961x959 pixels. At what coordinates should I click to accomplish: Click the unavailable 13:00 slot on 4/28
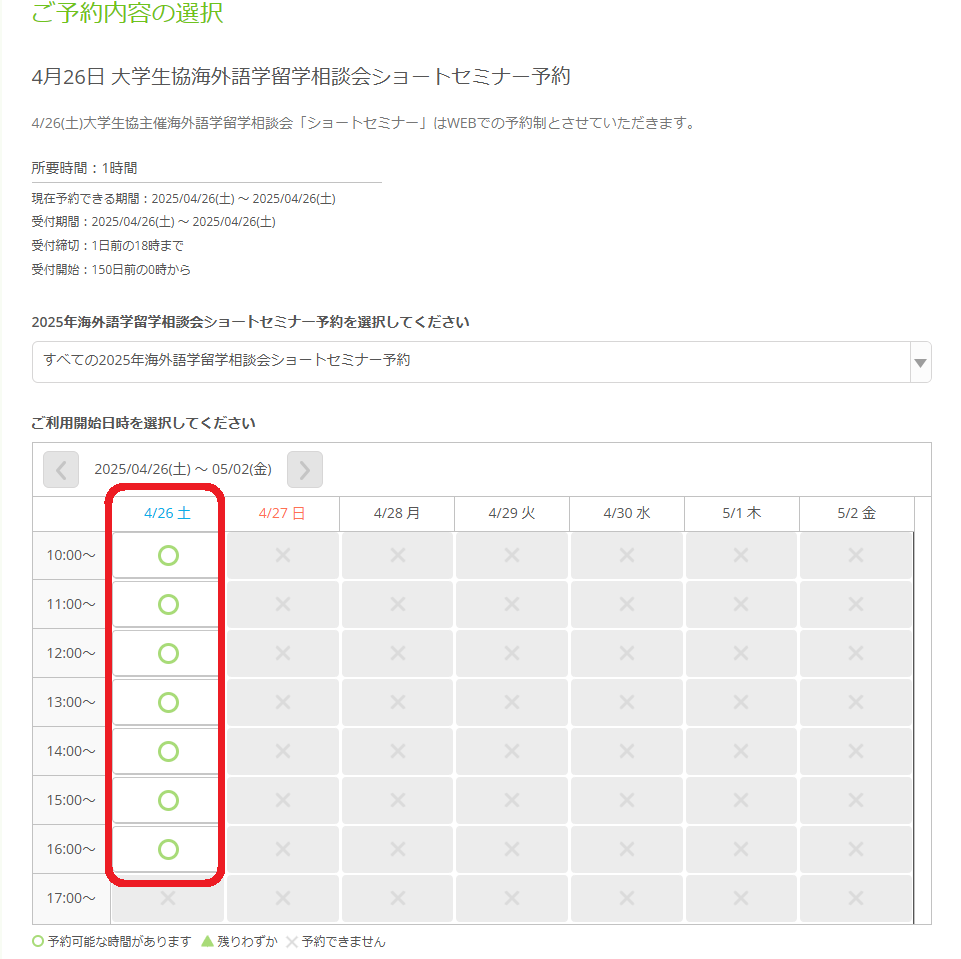tap(398, 702)
